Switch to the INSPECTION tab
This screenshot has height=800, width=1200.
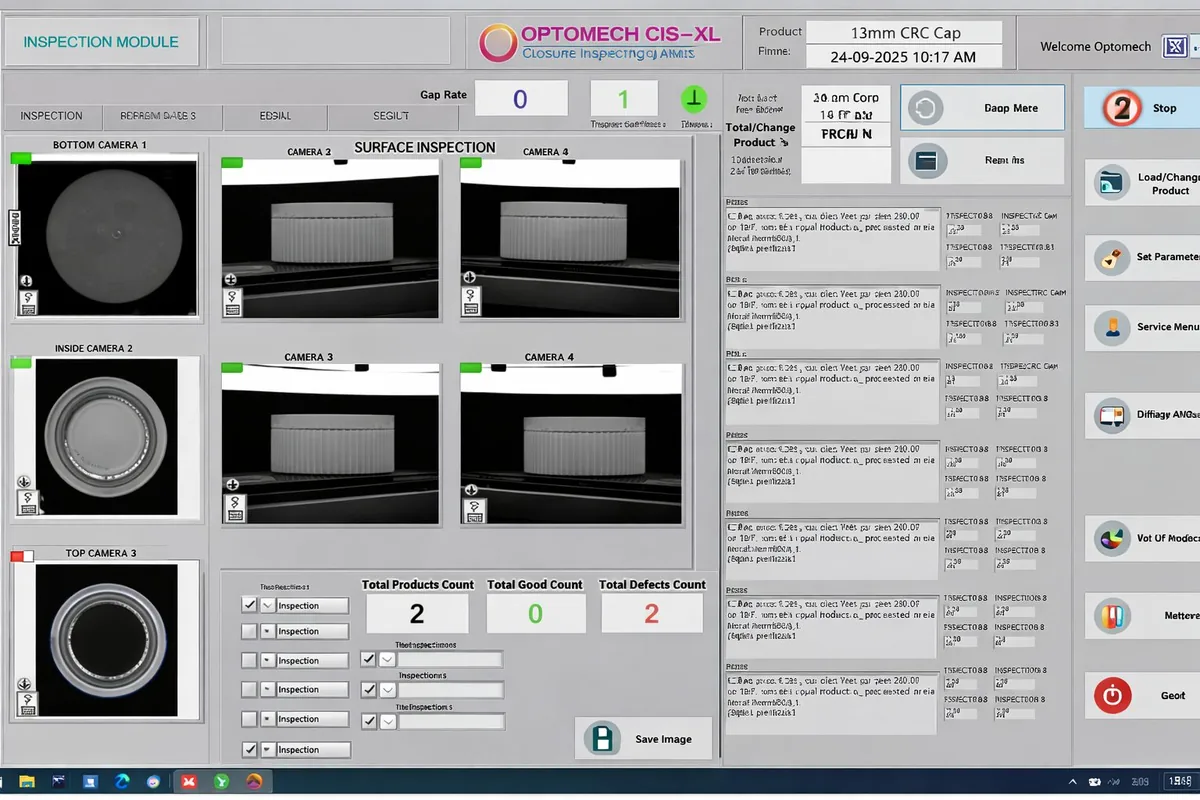tap(52, 116)
